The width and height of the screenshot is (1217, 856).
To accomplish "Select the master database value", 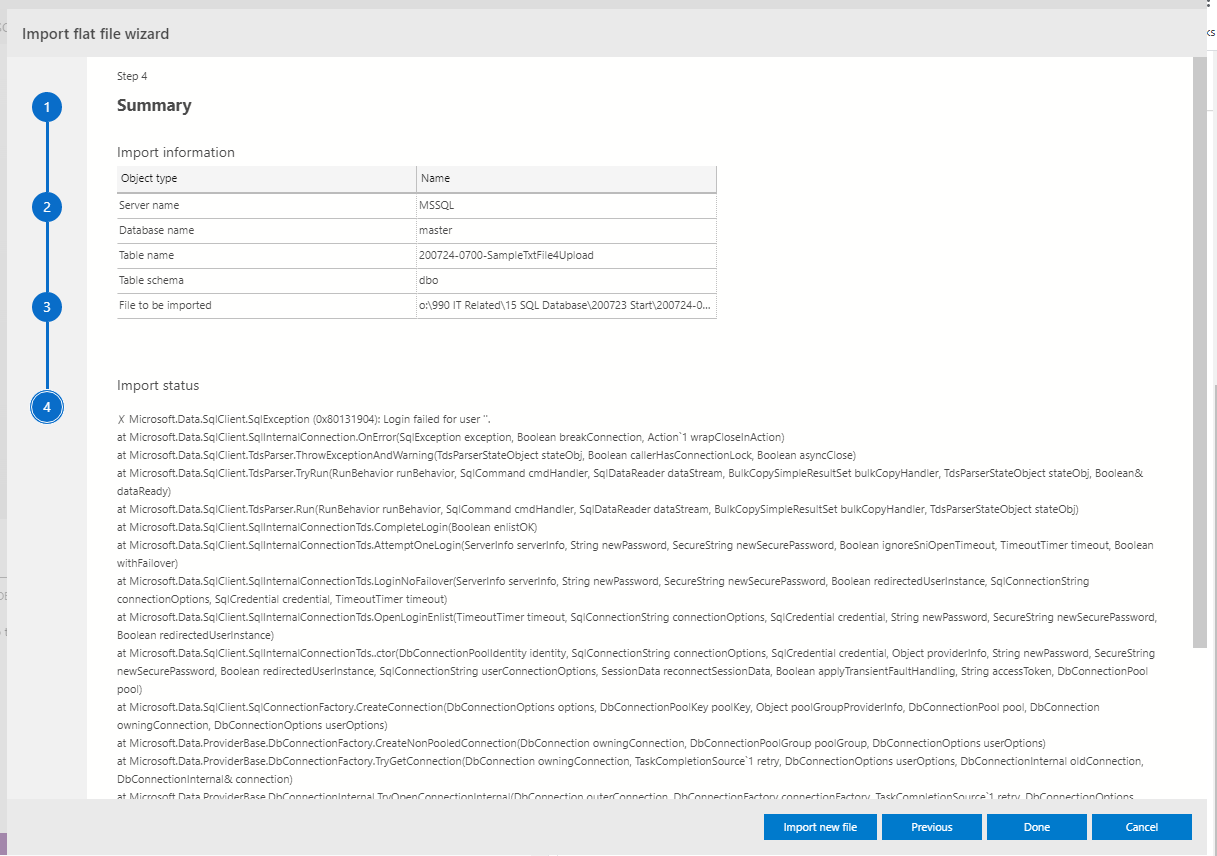I will [x=436, y=230].
